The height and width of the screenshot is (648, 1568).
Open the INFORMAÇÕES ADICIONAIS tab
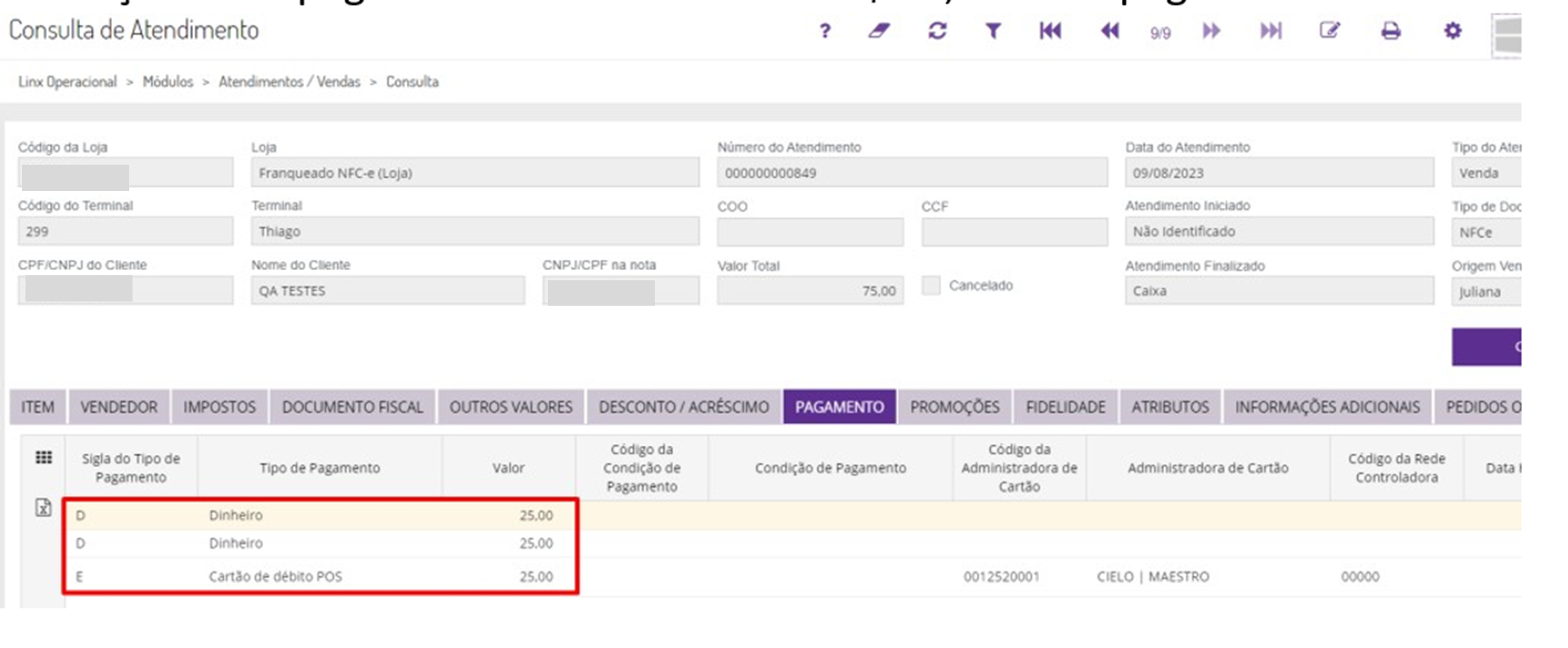1327,407
